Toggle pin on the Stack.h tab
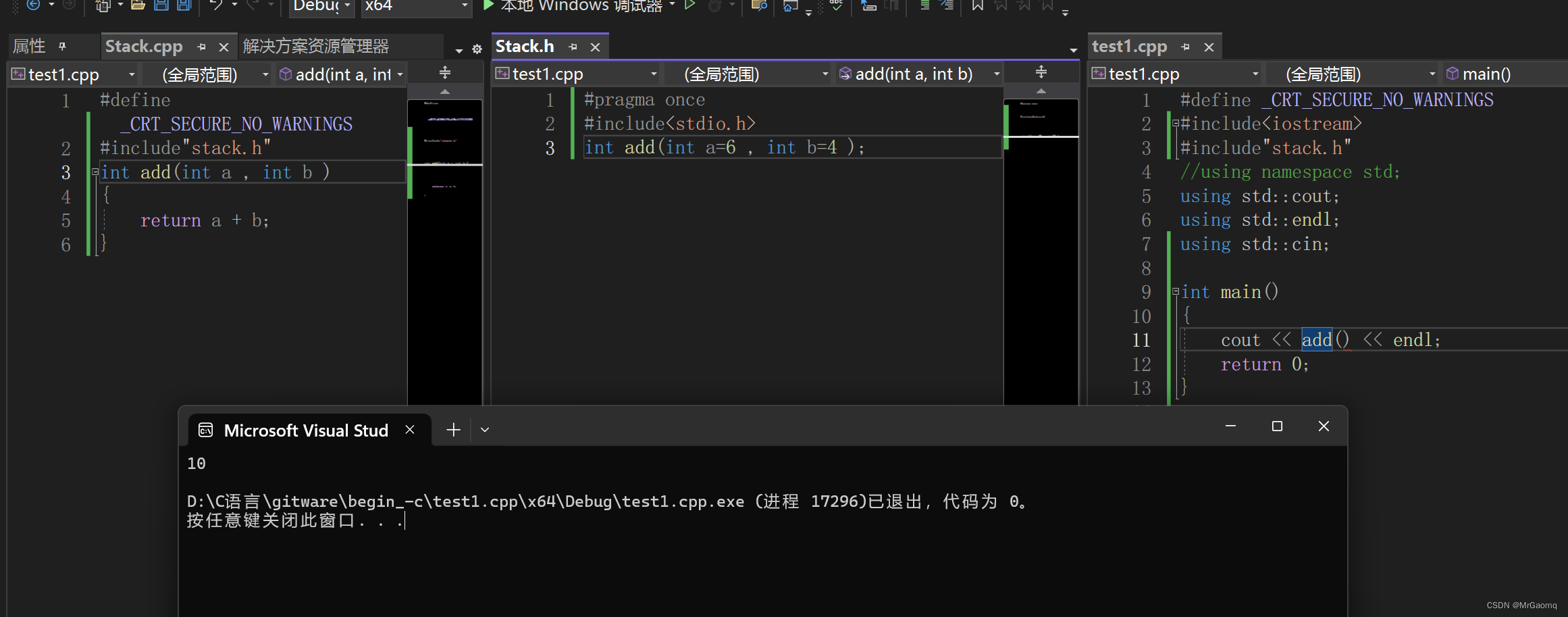This screenshot has width=1568, height=617. (x=573, y=47)
